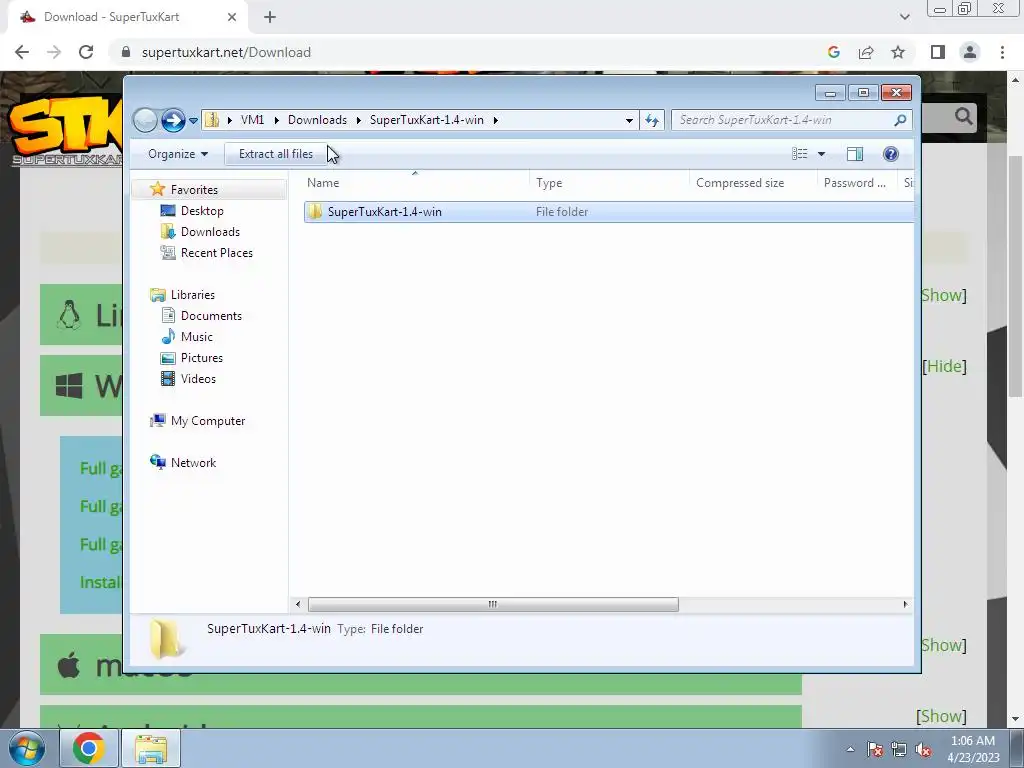This screenshot has height=768, width=1024.
Task: Reload the SuperTuxKart page in Chrome
Action: [86, 52]
